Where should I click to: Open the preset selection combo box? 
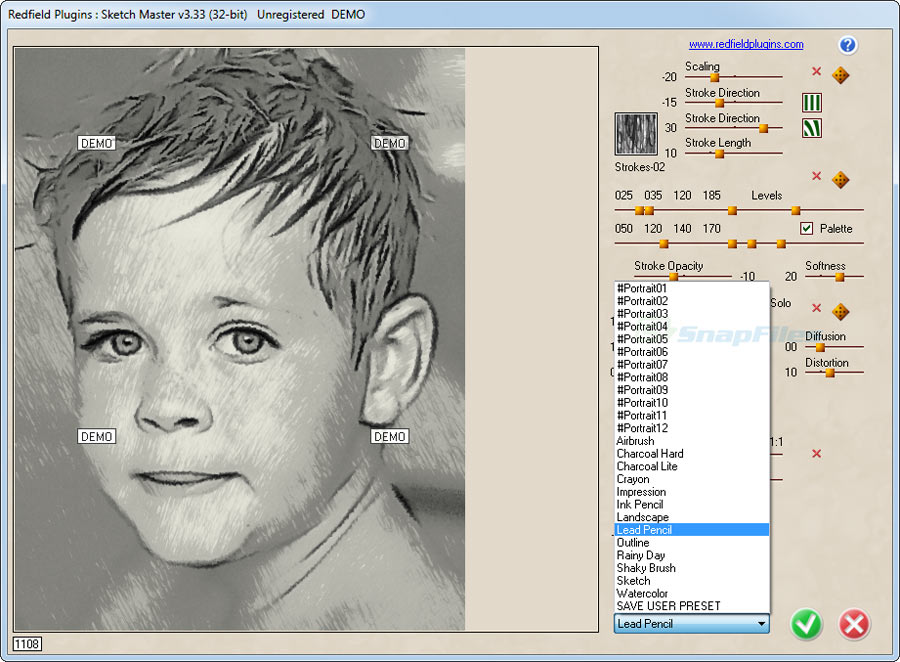[762, 623]
